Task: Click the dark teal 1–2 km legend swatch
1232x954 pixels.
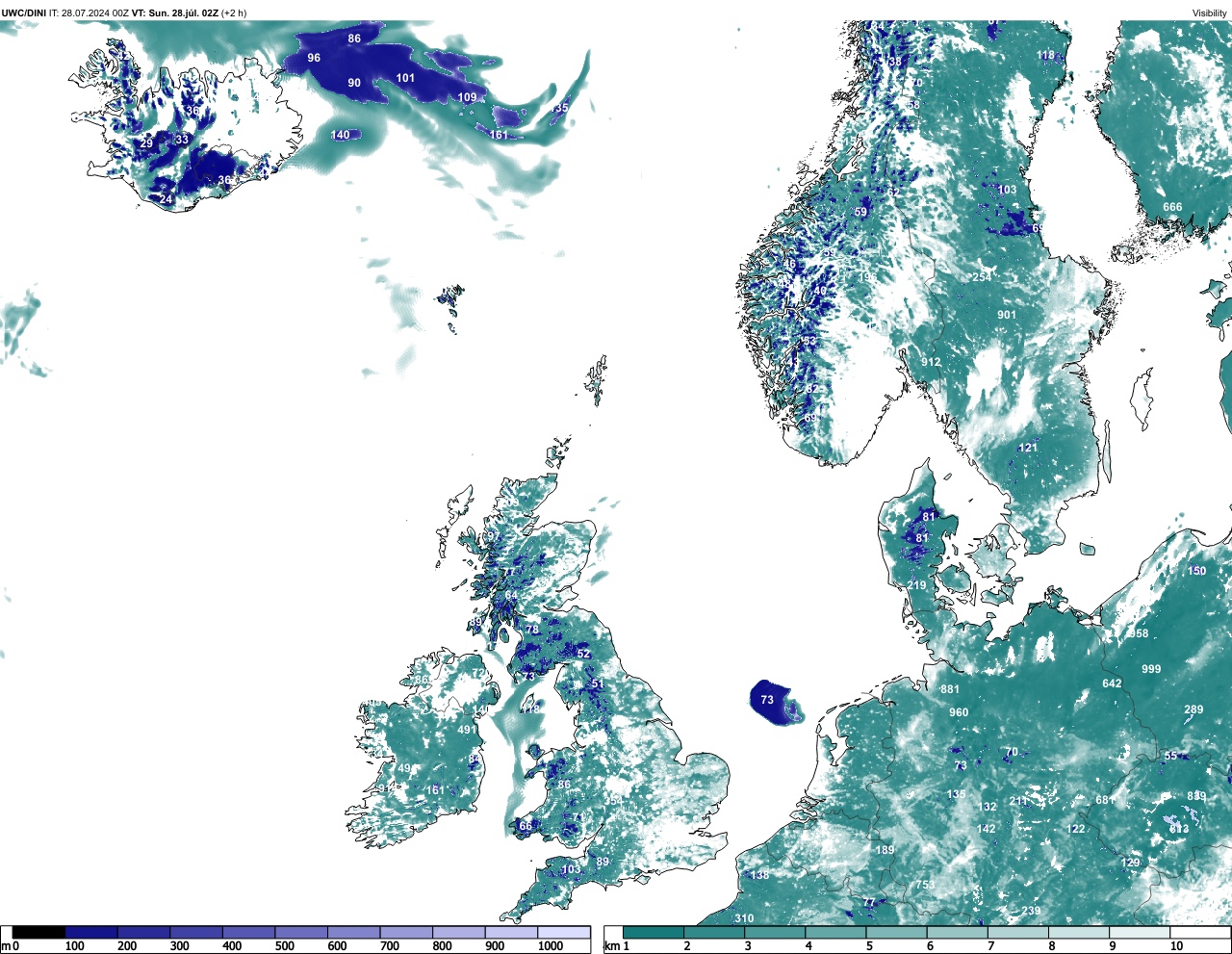Action: click(x=654, y=932)
